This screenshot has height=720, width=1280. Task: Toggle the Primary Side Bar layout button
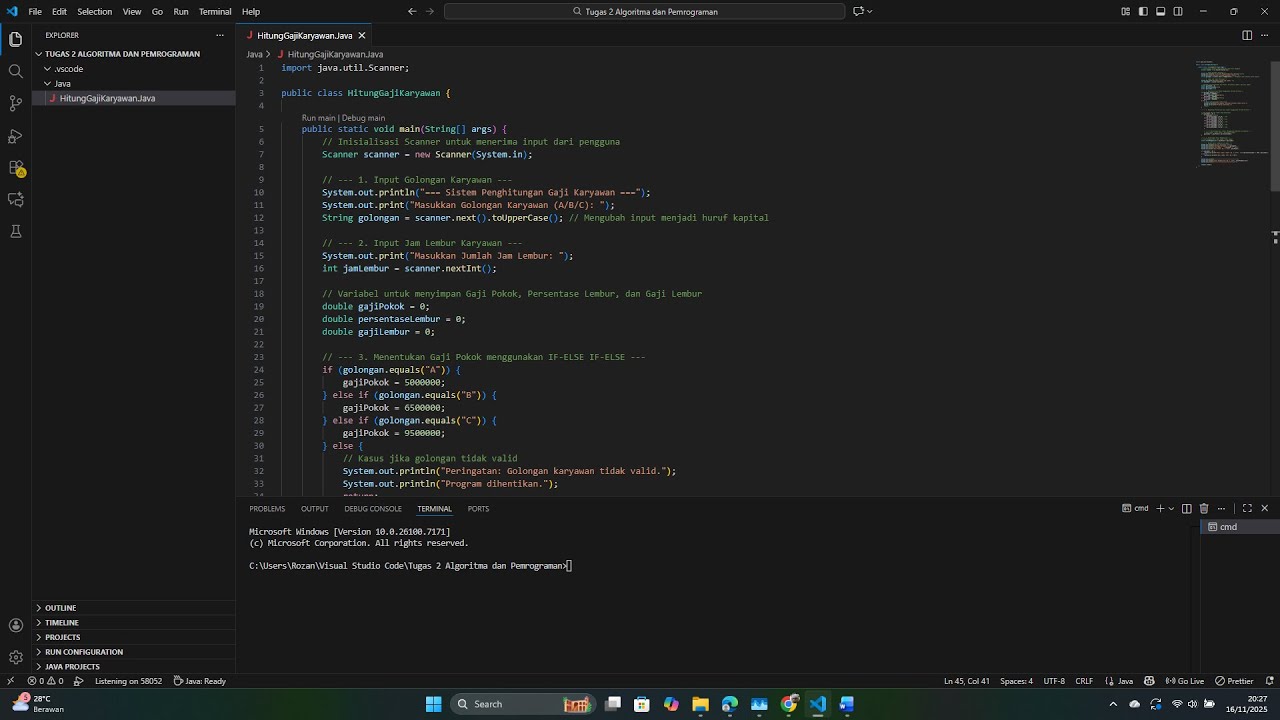1143,12
